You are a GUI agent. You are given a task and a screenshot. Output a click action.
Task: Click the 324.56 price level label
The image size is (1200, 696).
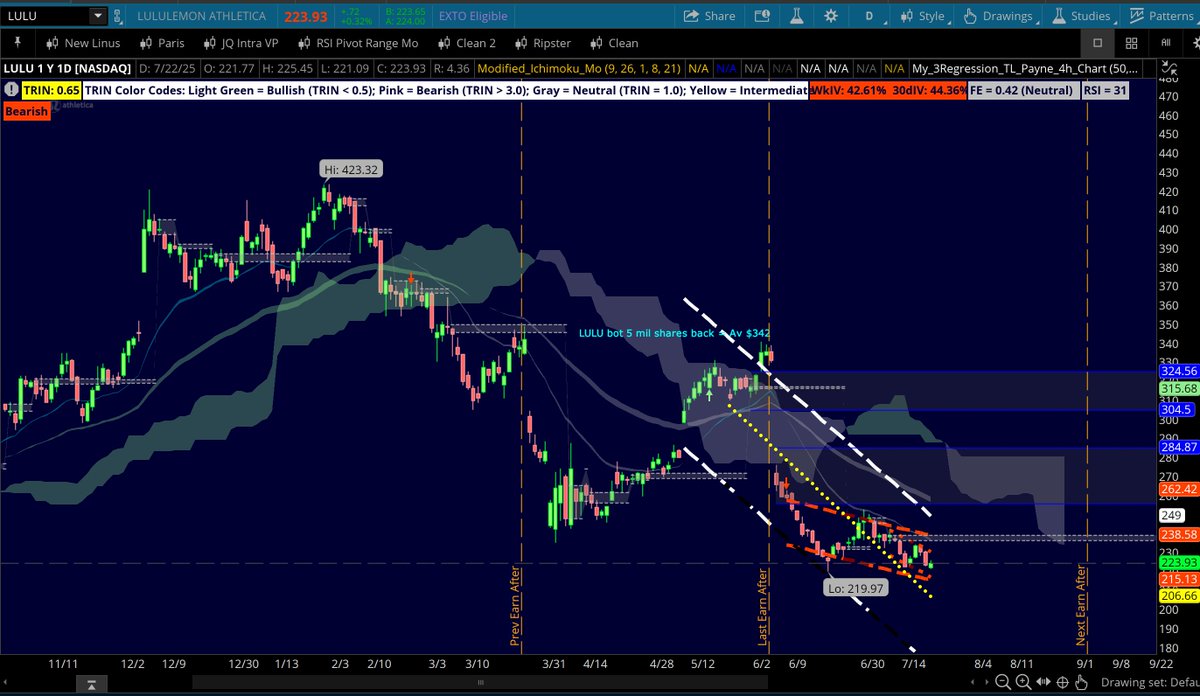(1180, 372)
